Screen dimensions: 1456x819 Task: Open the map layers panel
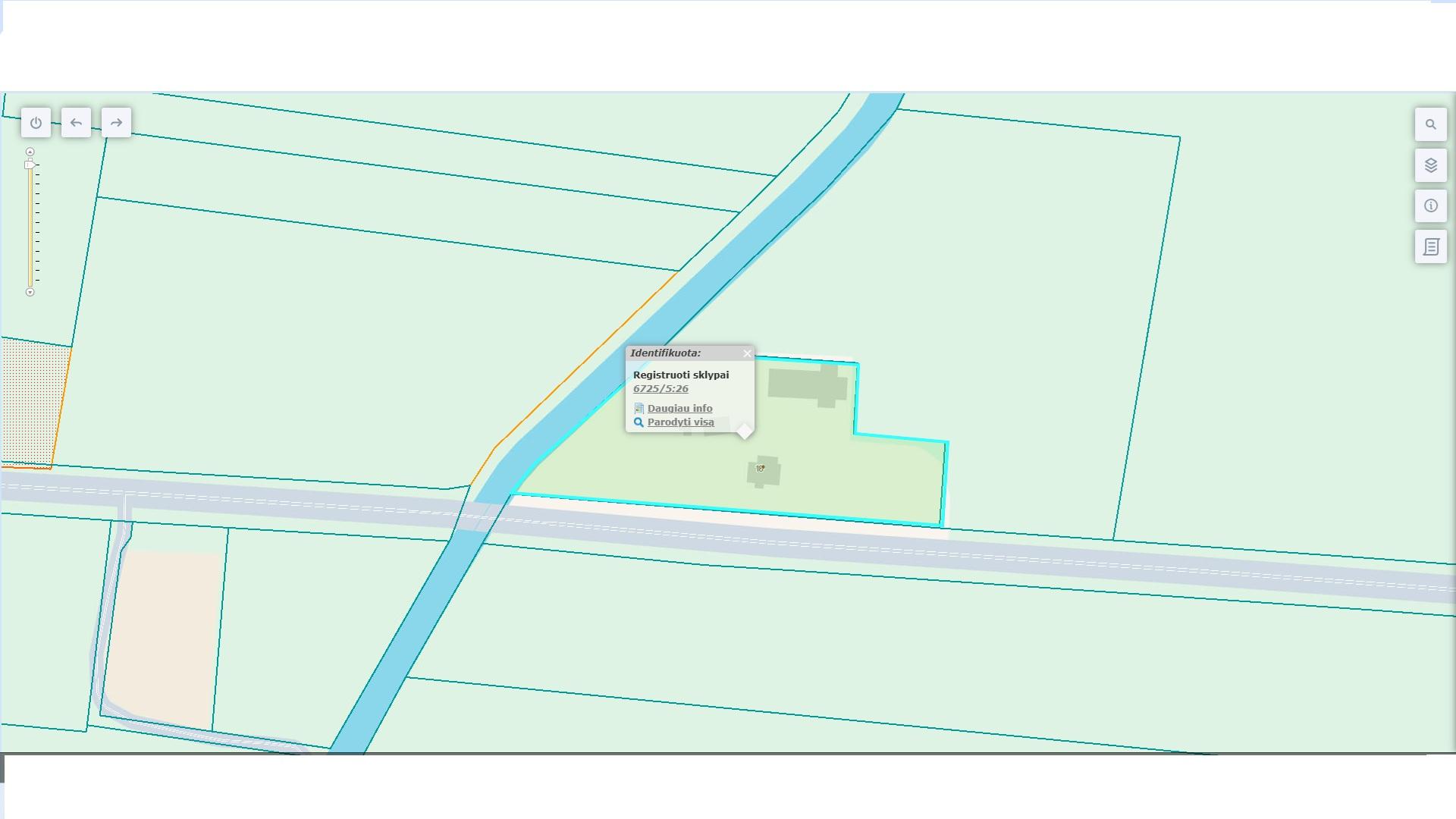1431,165
